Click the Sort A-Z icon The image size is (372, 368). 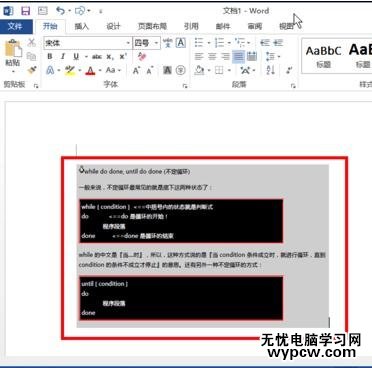coord(270,70)
